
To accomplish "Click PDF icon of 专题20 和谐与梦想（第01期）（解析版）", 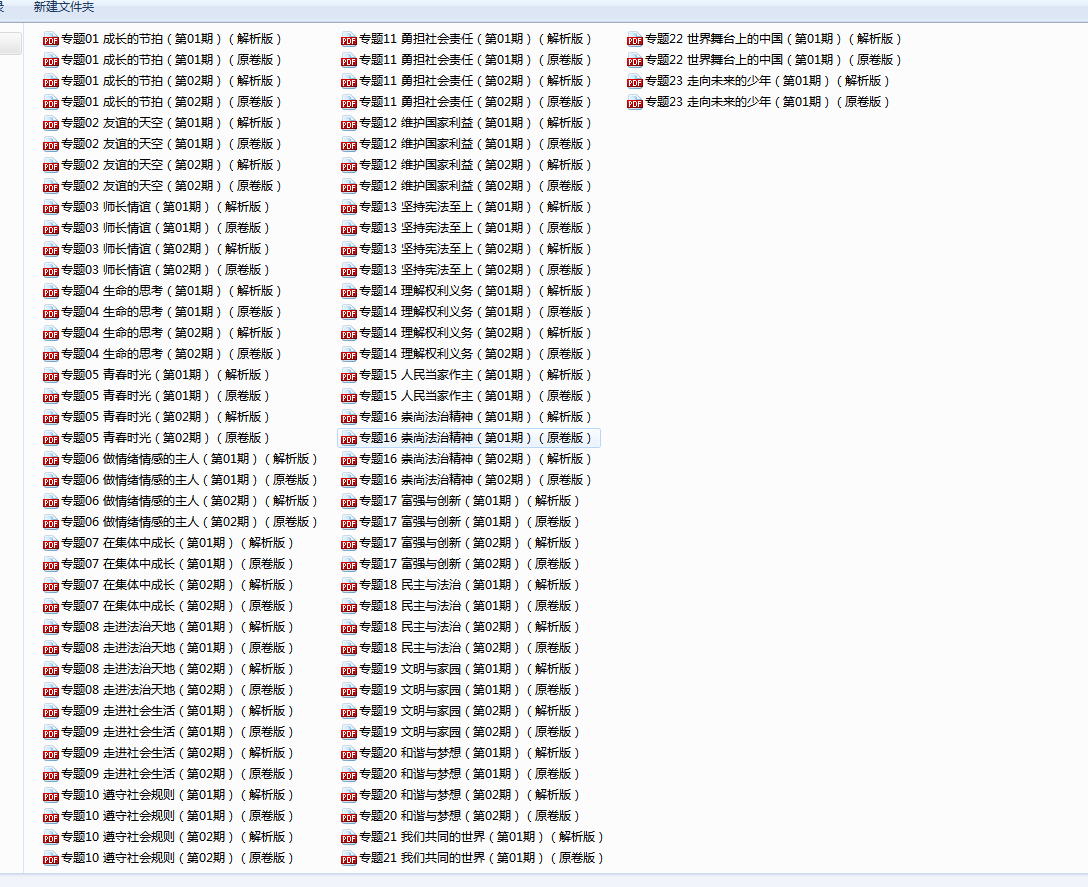I will pyautogui.click(x=349, y=754).
